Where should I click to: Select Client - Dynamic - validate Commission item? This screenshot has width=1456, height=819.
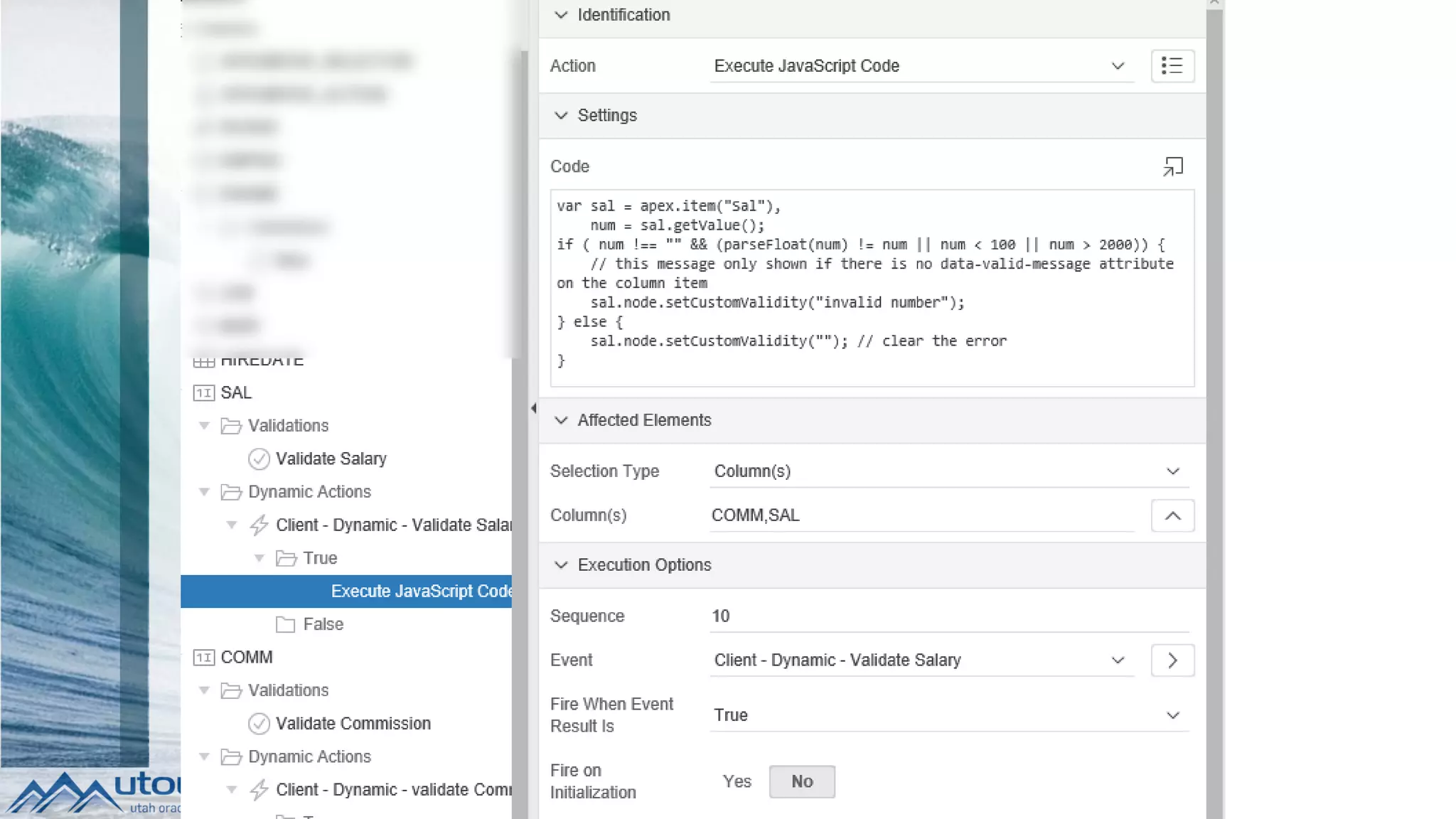tap(394, 790)
